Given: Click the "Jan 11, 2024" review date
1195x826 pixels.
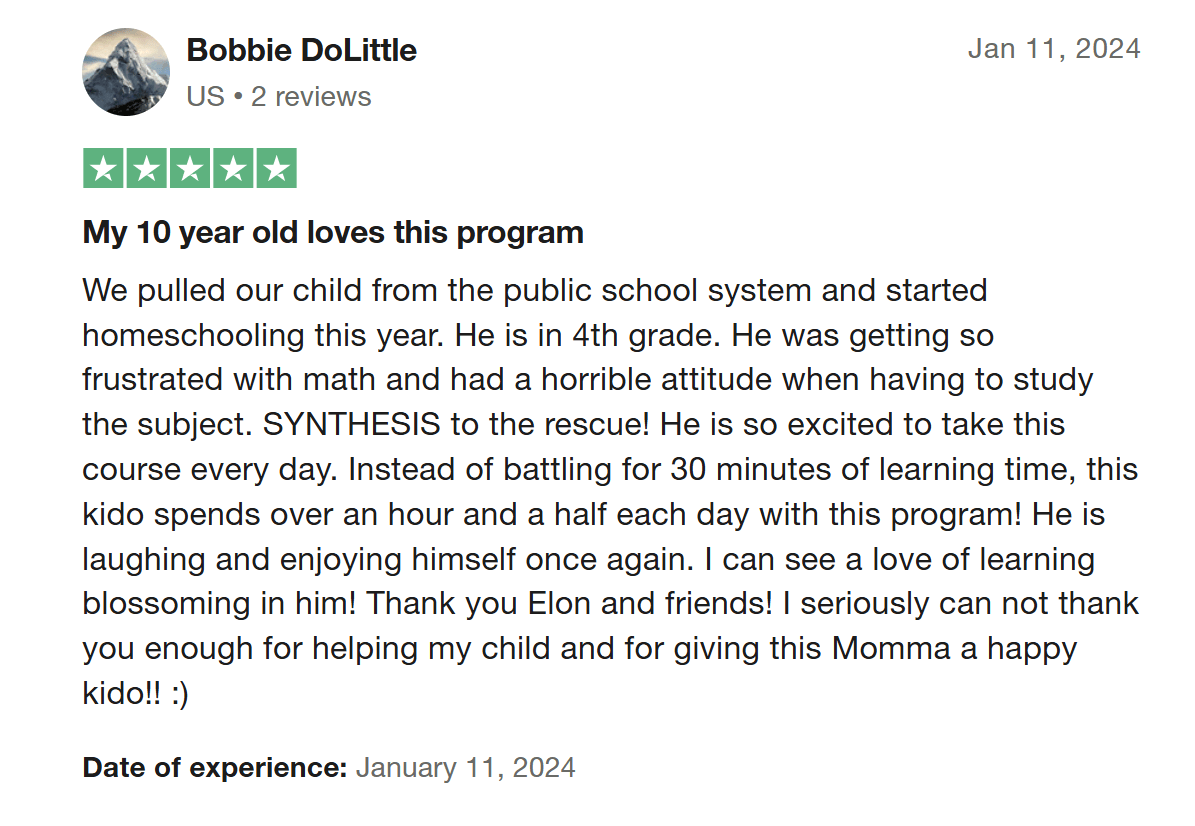Looking at the screenshot, I should 1054,48.
